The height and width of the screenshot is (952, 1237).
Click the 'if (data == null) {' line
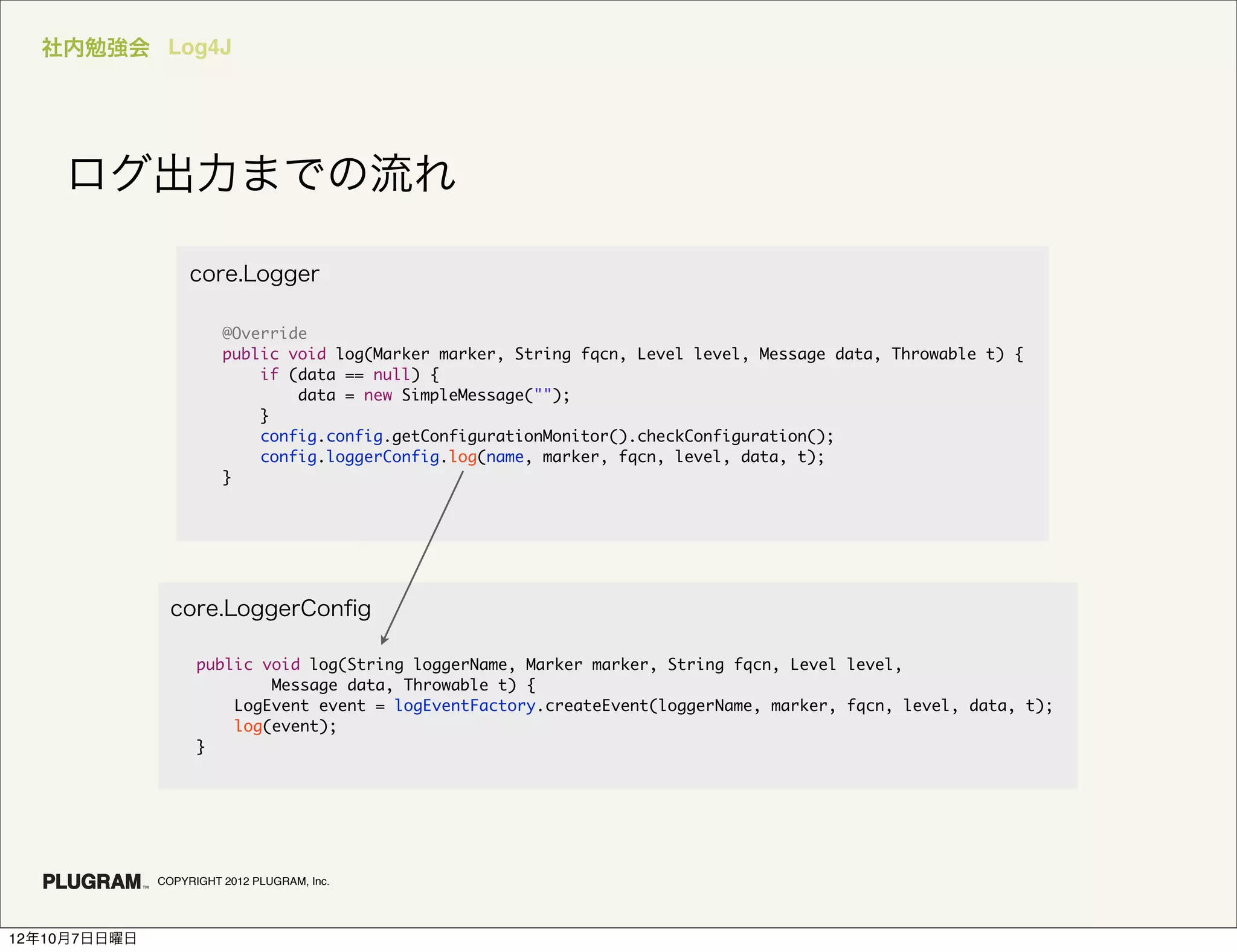tap(350, 375)
